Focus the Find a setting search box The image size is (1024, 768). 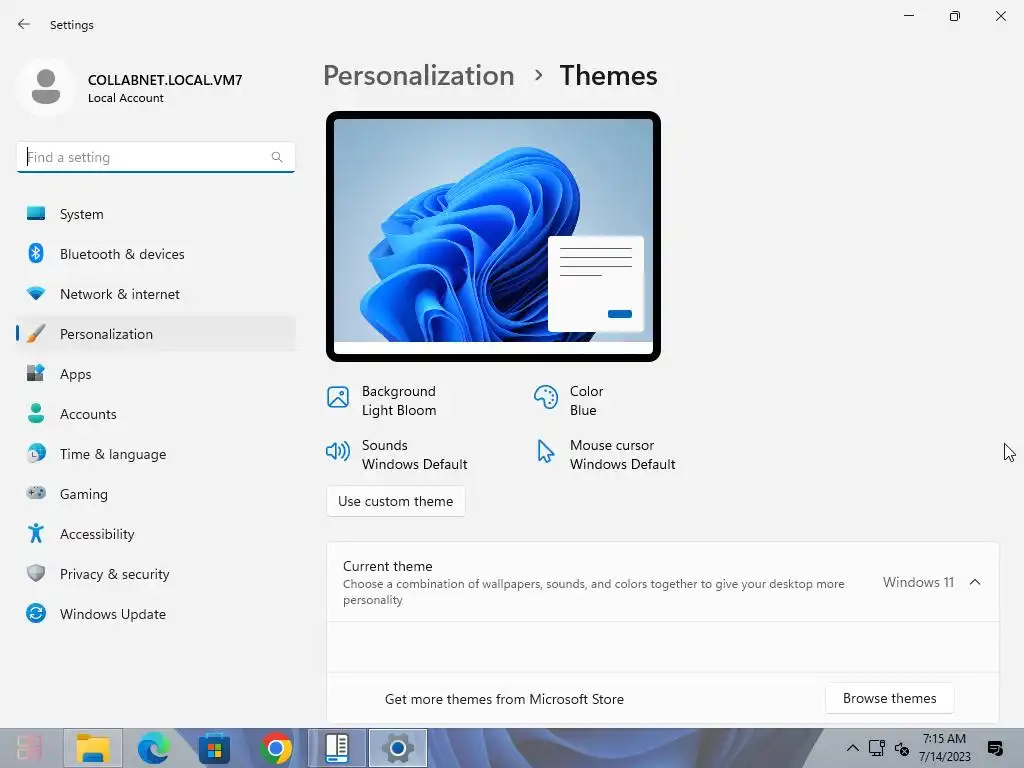[155, 157]
